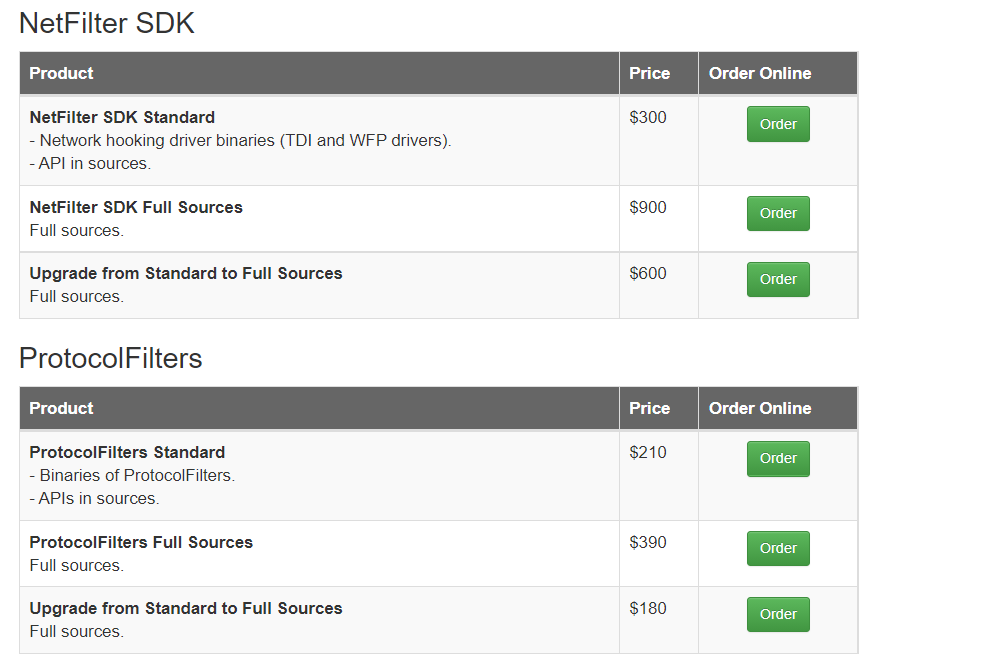Image resolution: width=988 pixels, height=667 pixels.
Task: Click the ProtocolFilters Full Sources product name
Action: 141,542
